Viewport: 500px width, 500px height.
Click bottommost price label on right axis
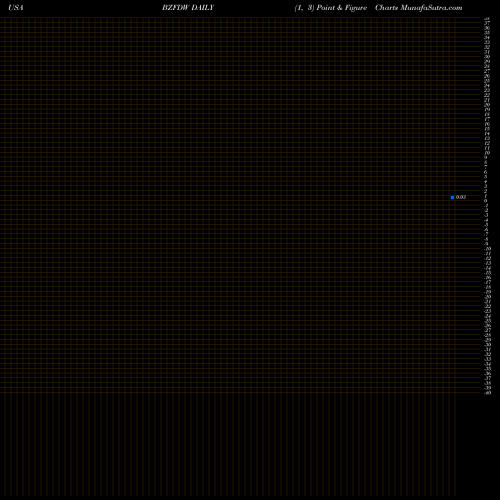click(487, 393)
